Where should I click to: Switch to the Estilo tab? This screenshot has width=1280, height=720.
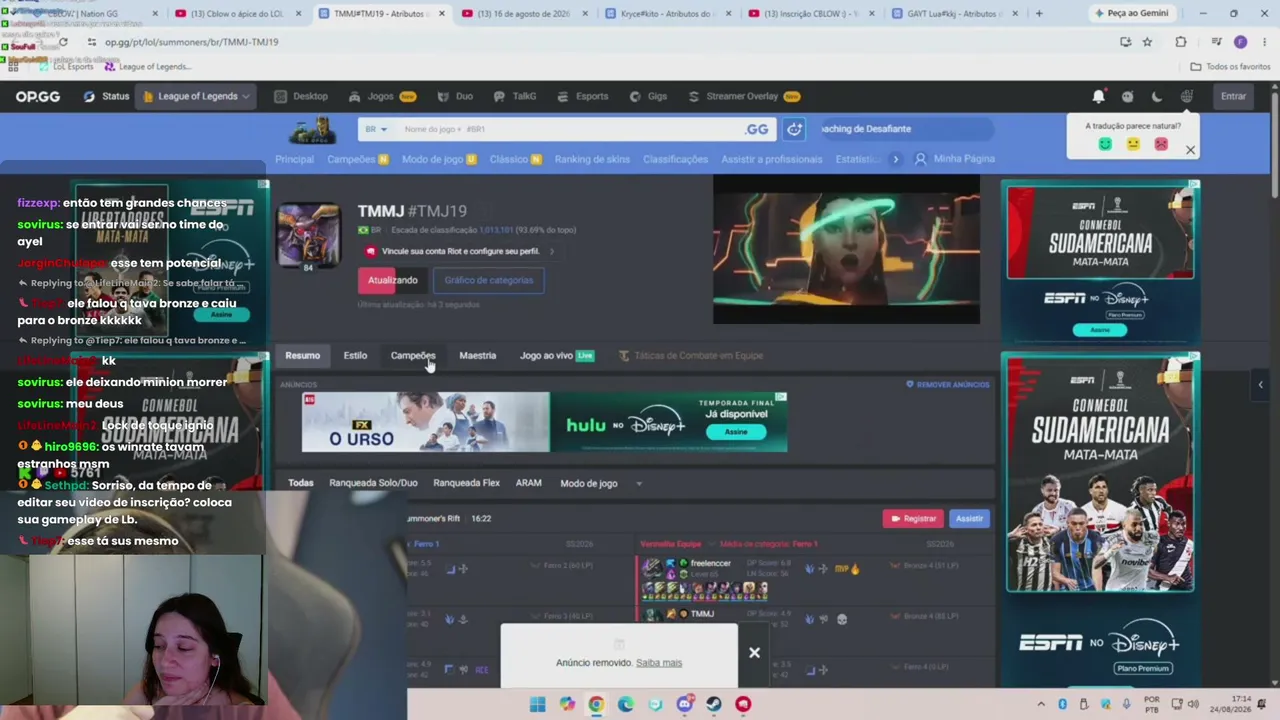click(x=355, y=356)
